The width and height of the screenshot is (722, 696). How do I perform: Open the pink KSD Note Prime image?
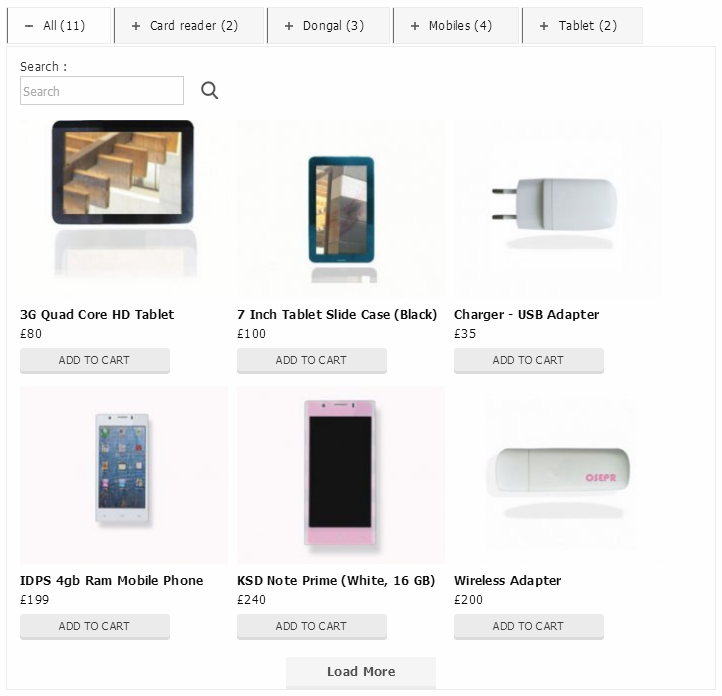pyautogui.click(x=341, y=475)
